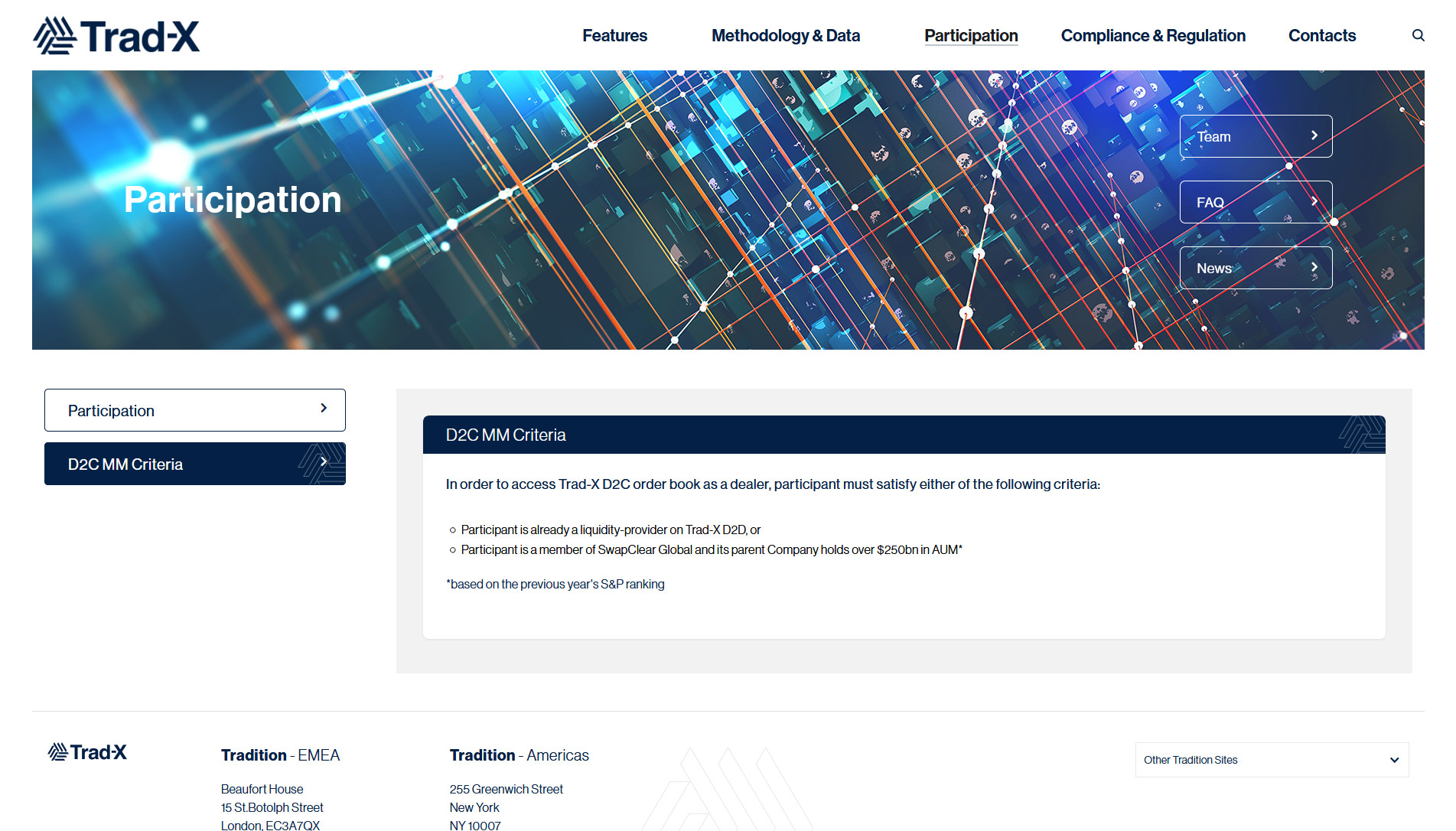Open the Other Tradition Sites dropdown
Viewport: 1456px width, 831px height.
coord(1271,760)
